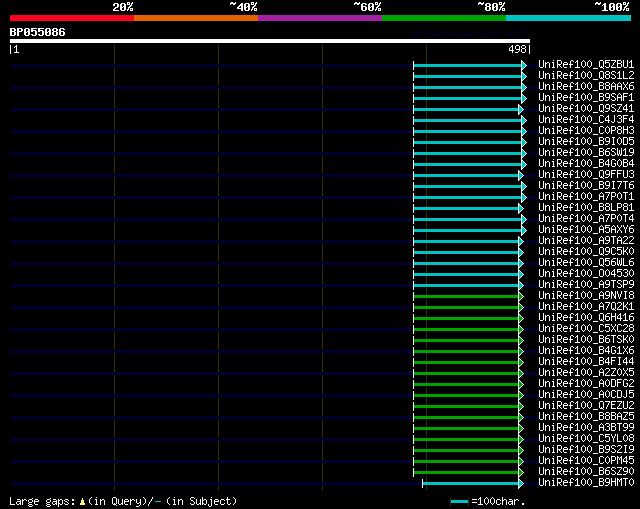640x509 pixels.
Task: Open hit UniRef100_Q6H416
Action: pyautogui.click(x=586, y=318)
